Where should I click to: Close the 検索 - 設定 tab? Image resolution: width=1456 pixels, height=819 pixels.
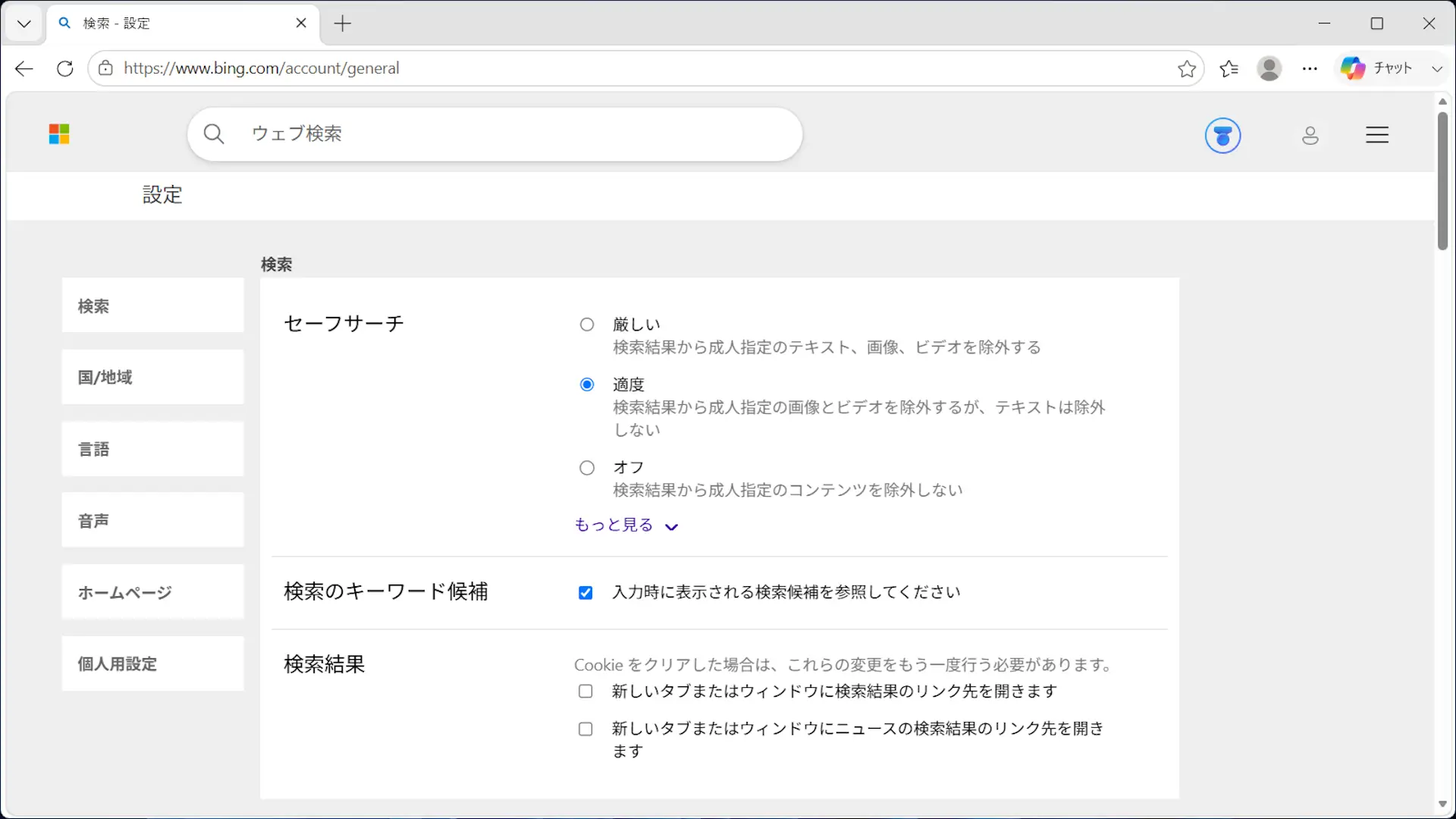pos(301,24)
